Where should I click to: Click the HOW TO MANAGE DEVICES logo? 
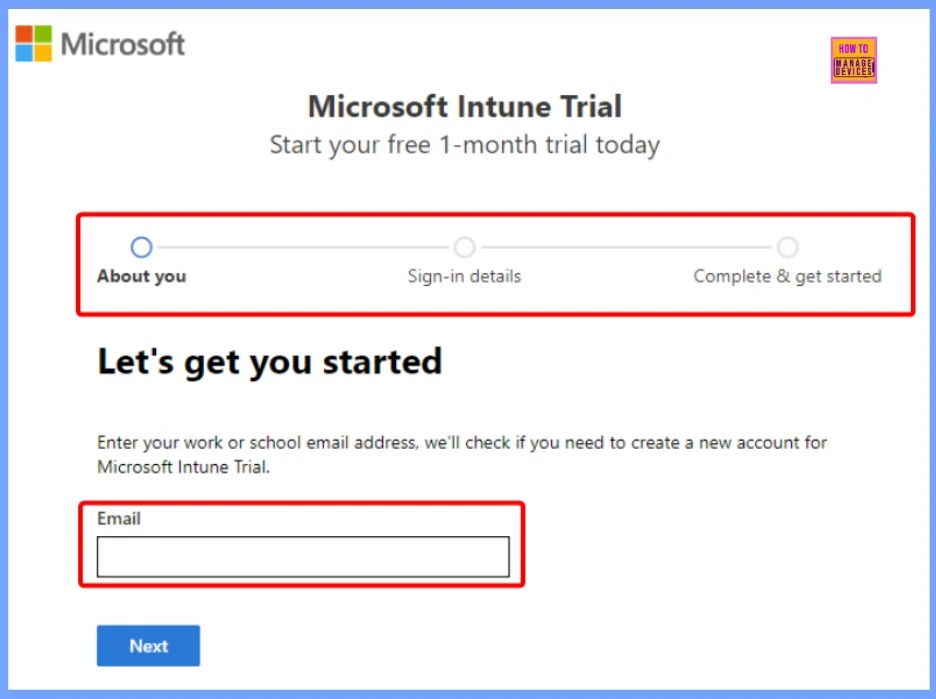[854, 60]
